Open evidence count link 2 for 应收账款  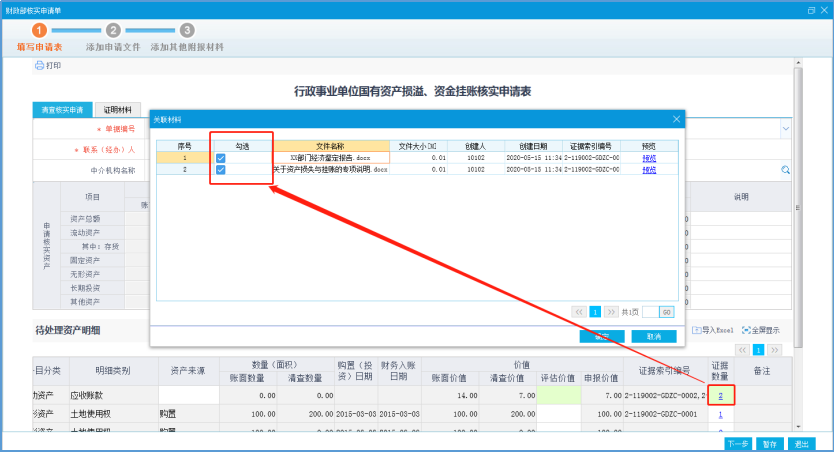point(720,397)
